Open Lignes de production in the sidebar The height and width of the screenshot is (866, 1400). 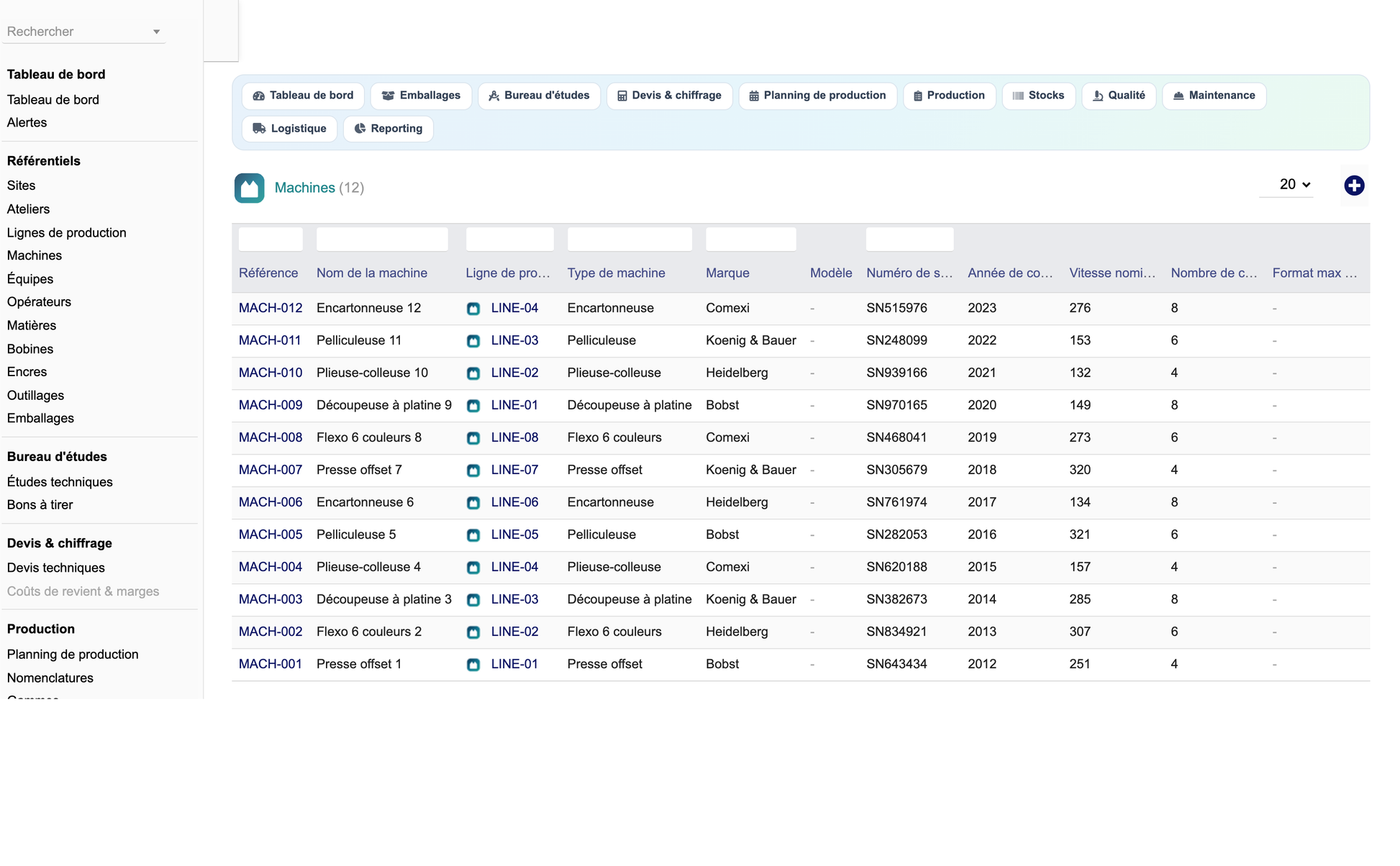click(66, 233)
